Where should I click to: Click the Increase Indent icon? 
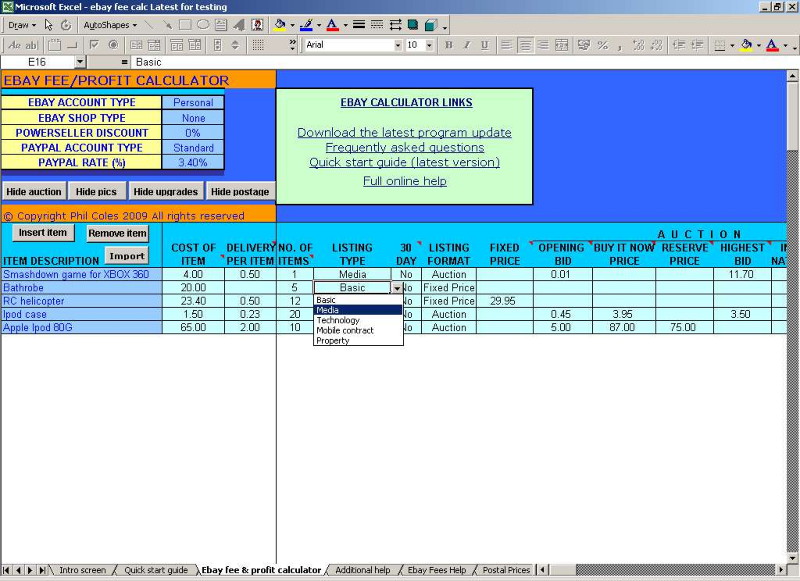tap(696, 45)
